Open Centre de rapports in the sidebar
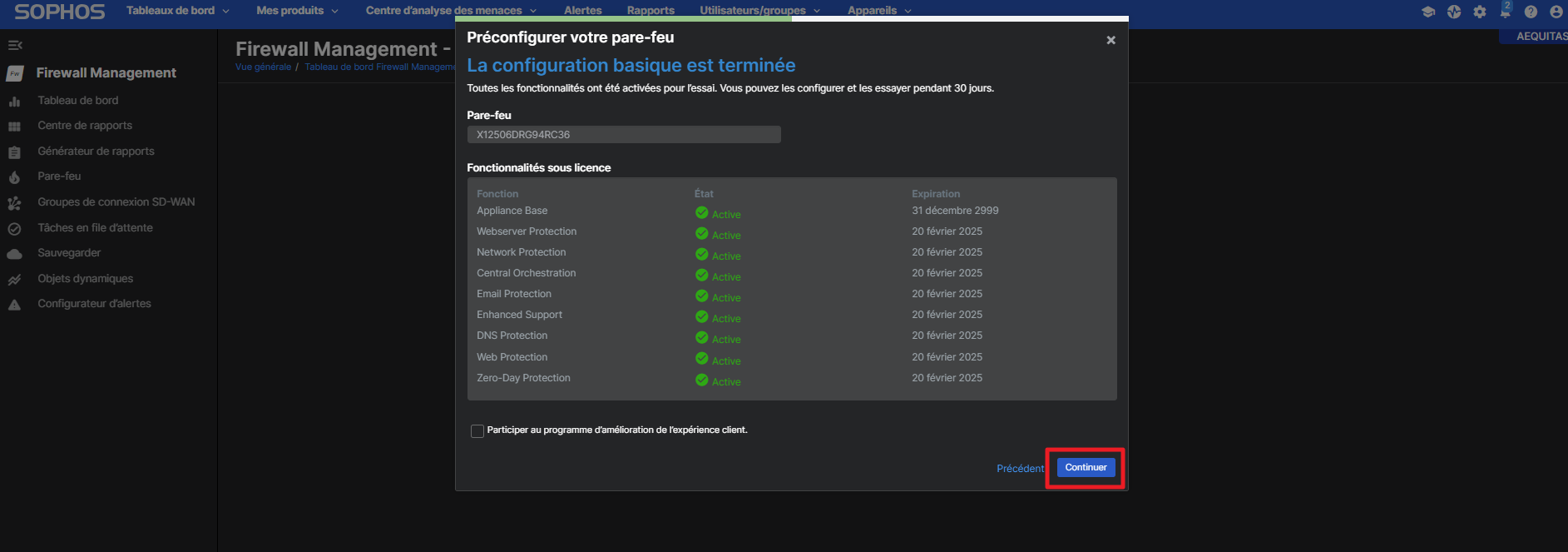The width and height of the screenshot is (1568, 552). (x=85, y=126)
